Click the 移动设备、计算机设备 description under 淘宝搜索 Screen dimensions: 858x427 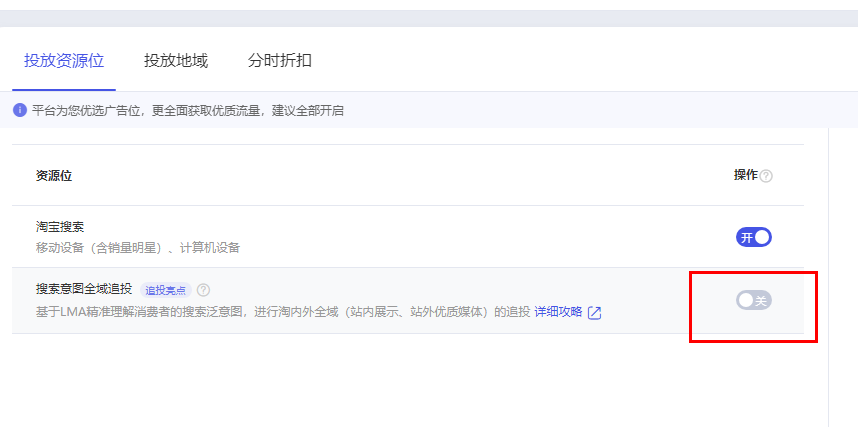138,247
